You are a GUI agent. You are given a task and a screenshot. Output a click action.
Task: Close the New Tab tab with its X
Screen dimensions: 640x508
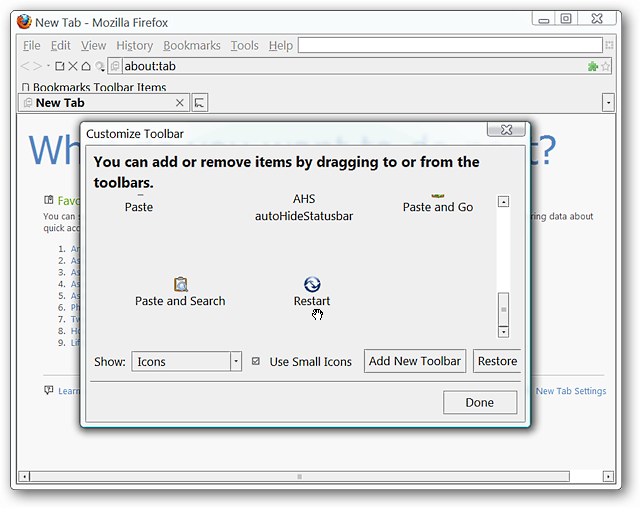click(180, 103)
